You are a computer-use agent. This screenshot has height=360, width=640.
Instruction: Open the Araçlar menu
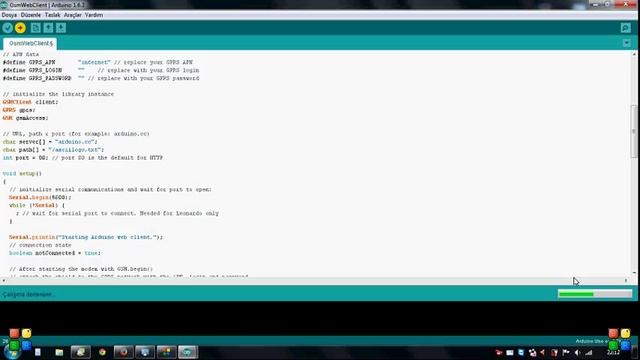click(x=73, y=15)
